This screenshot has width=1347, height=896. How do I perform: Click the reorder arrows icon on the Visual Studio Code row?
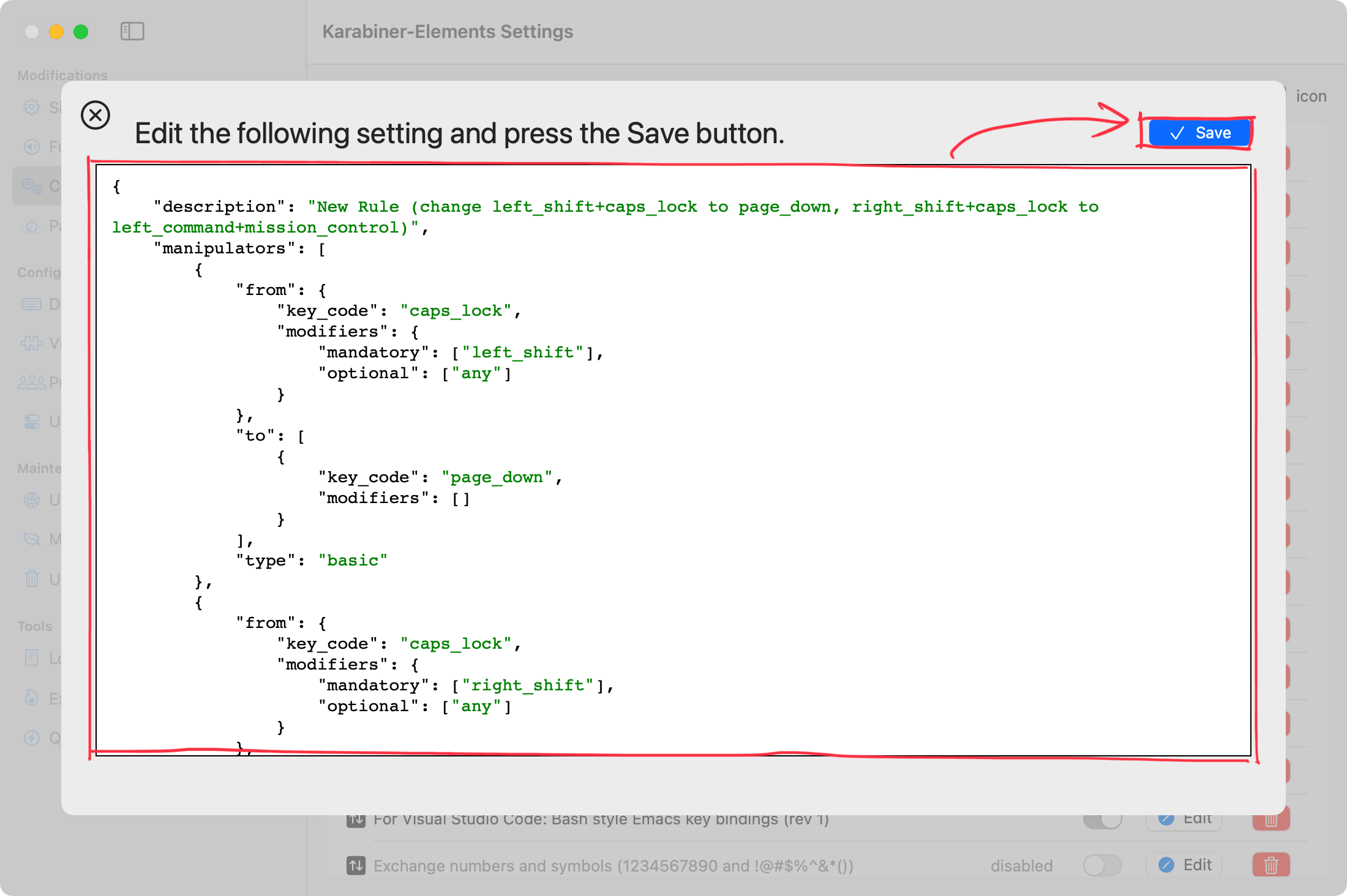[356, 820]
